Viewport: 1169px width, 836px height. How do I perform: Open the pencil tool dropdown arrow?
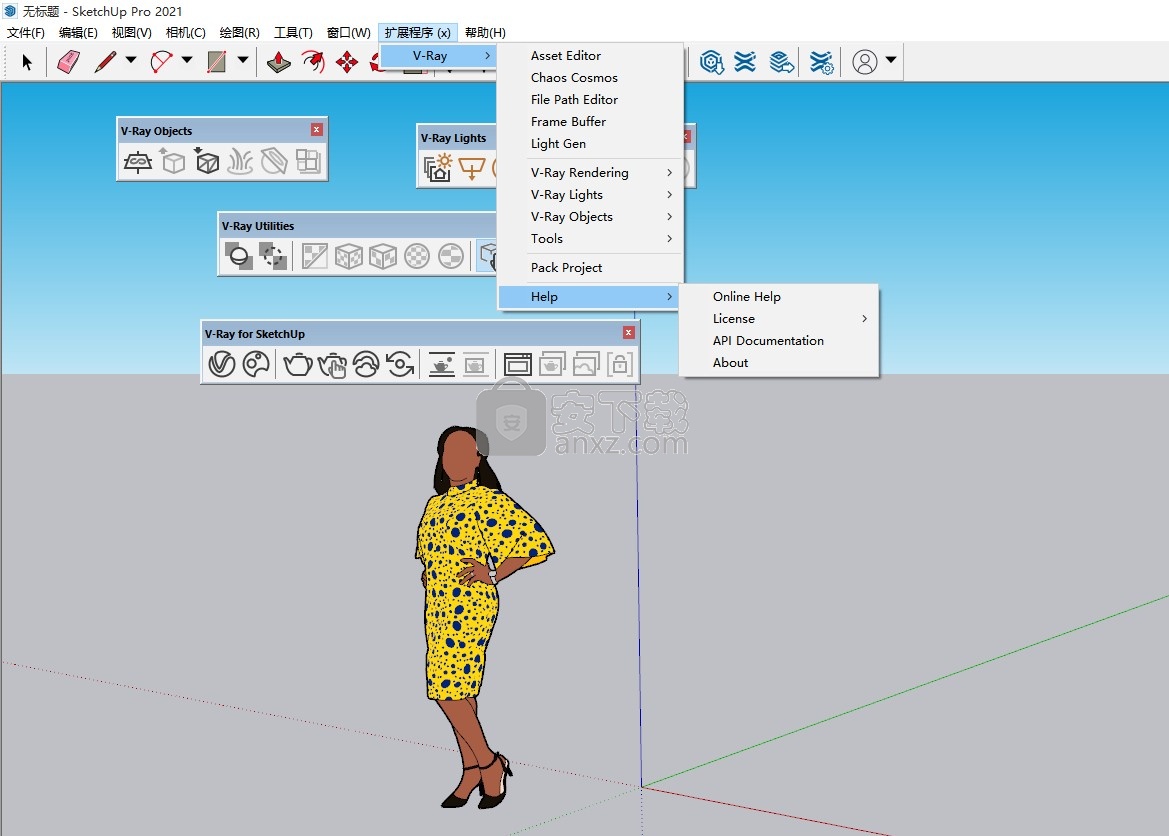(x=130, y=60)
